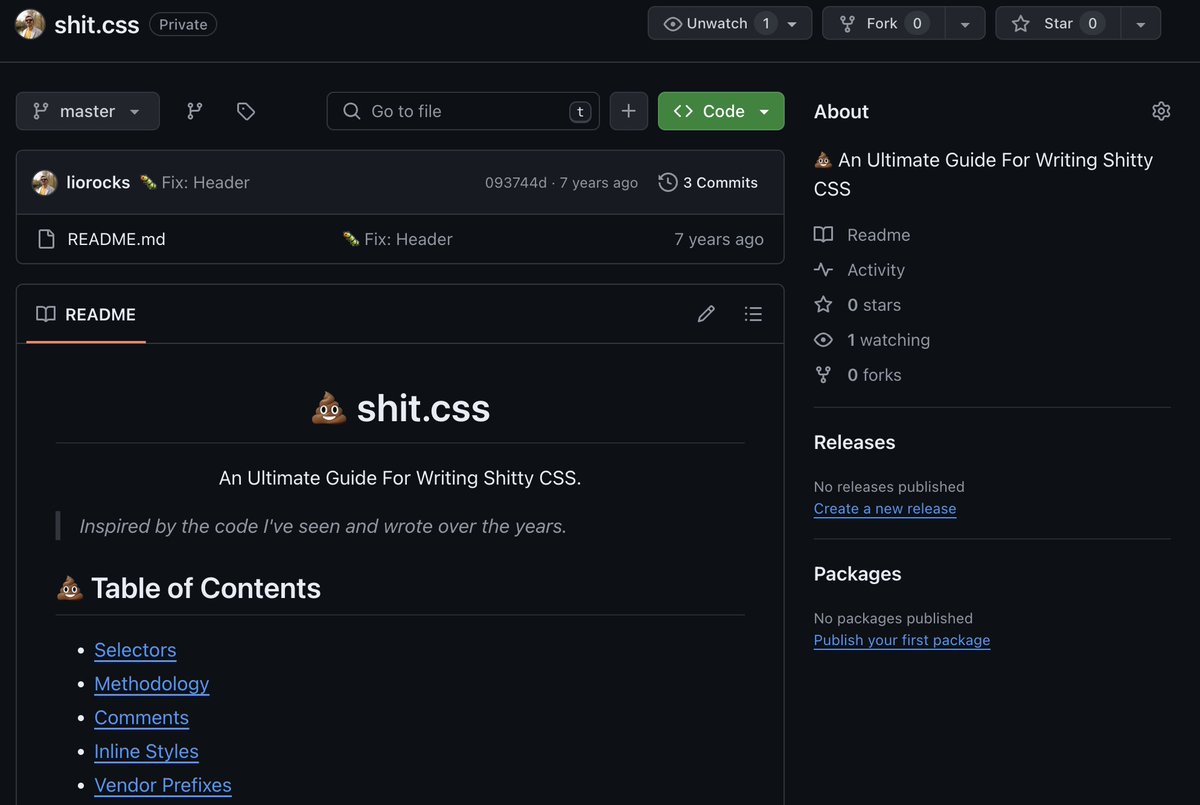
Task: View history via 3 Commits link
Action: (x=708, y=182)
